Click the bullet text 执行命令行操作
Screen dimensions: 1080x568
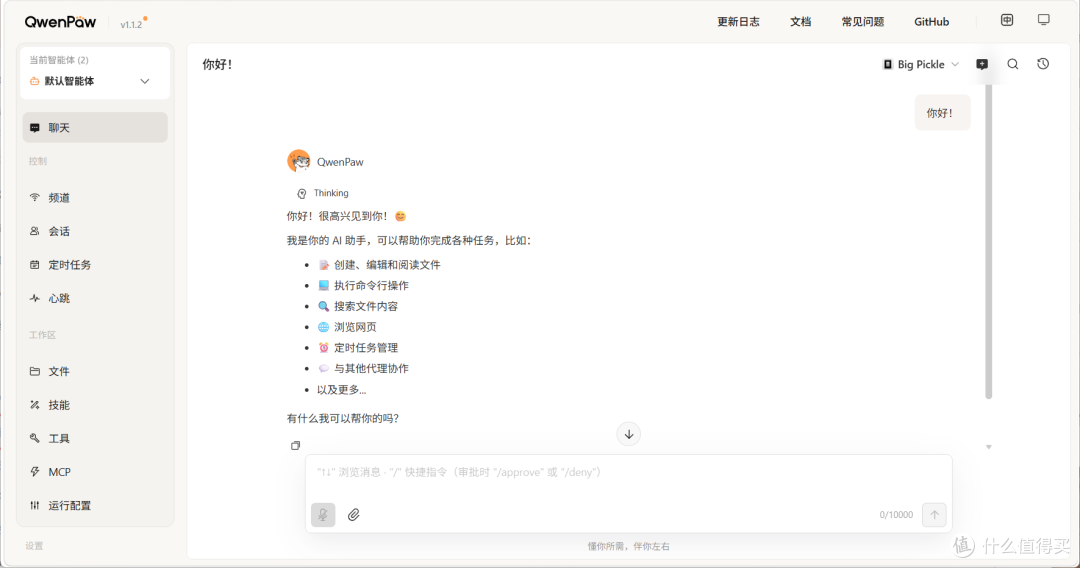tap(371, 286)
